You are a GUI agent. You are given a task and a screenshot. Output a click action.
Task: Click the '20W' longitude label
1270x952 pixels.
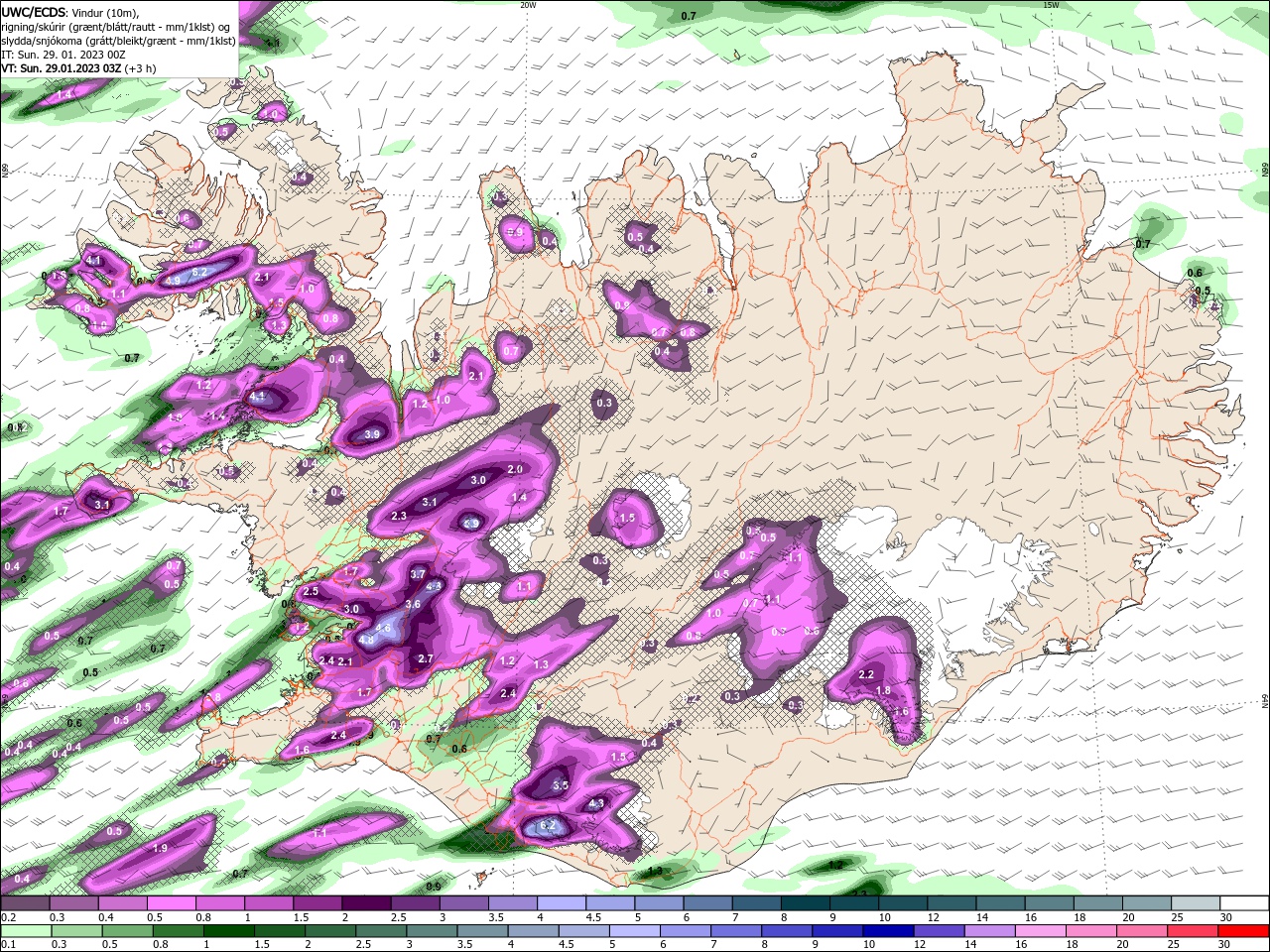528,5
